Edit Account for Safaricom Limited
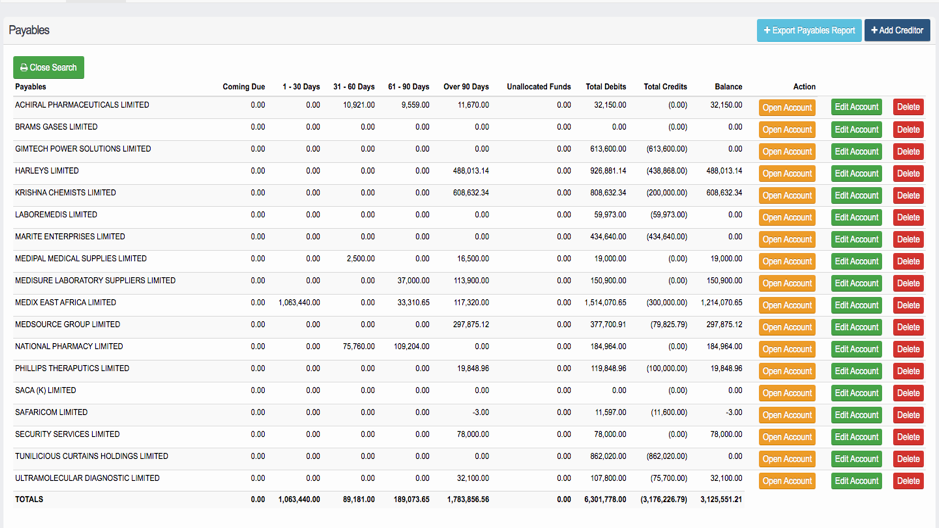The height and width of the screenshot is (528, 939). (856, 415)
